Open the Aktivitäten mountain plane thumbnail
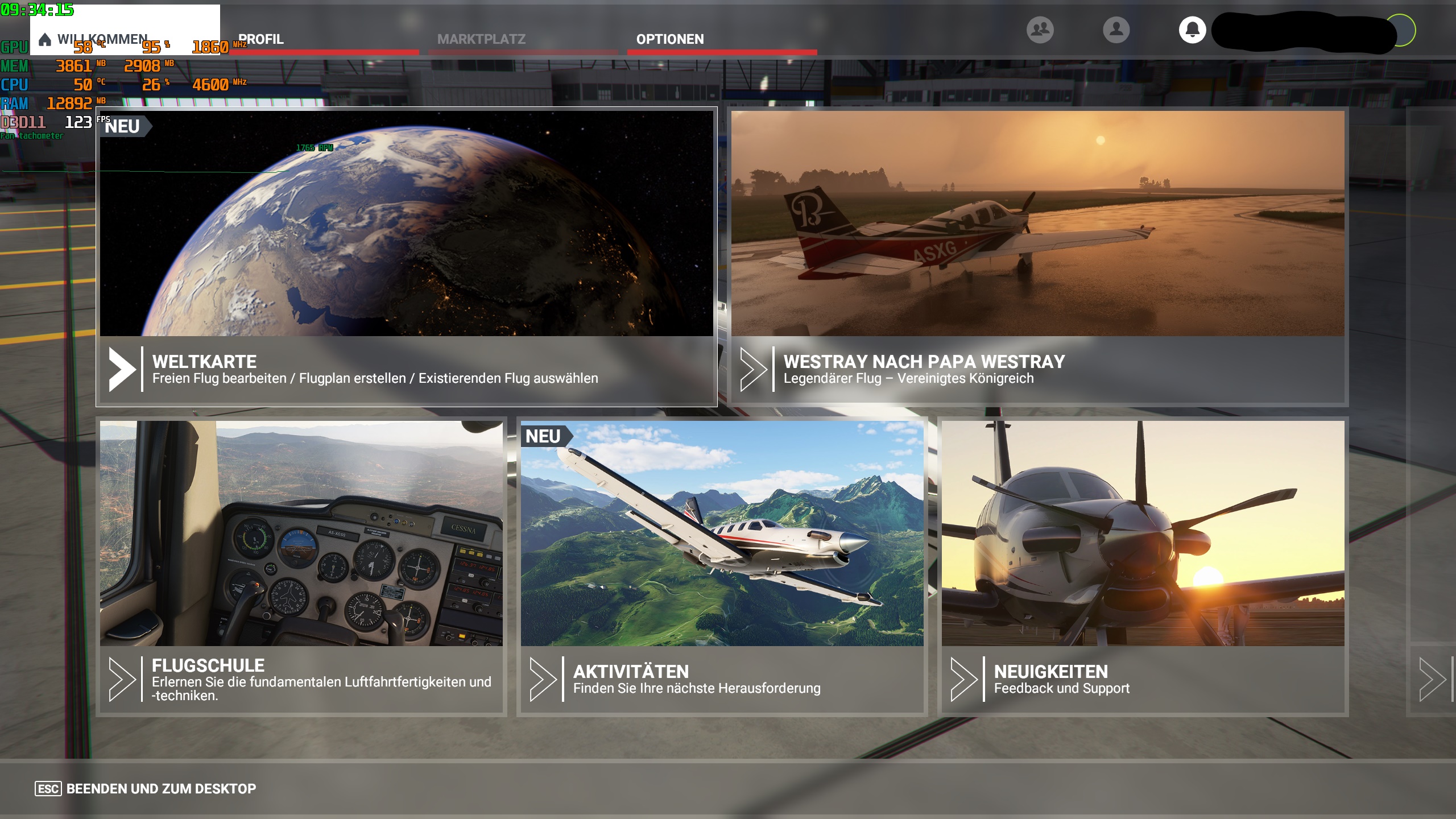 722,533
